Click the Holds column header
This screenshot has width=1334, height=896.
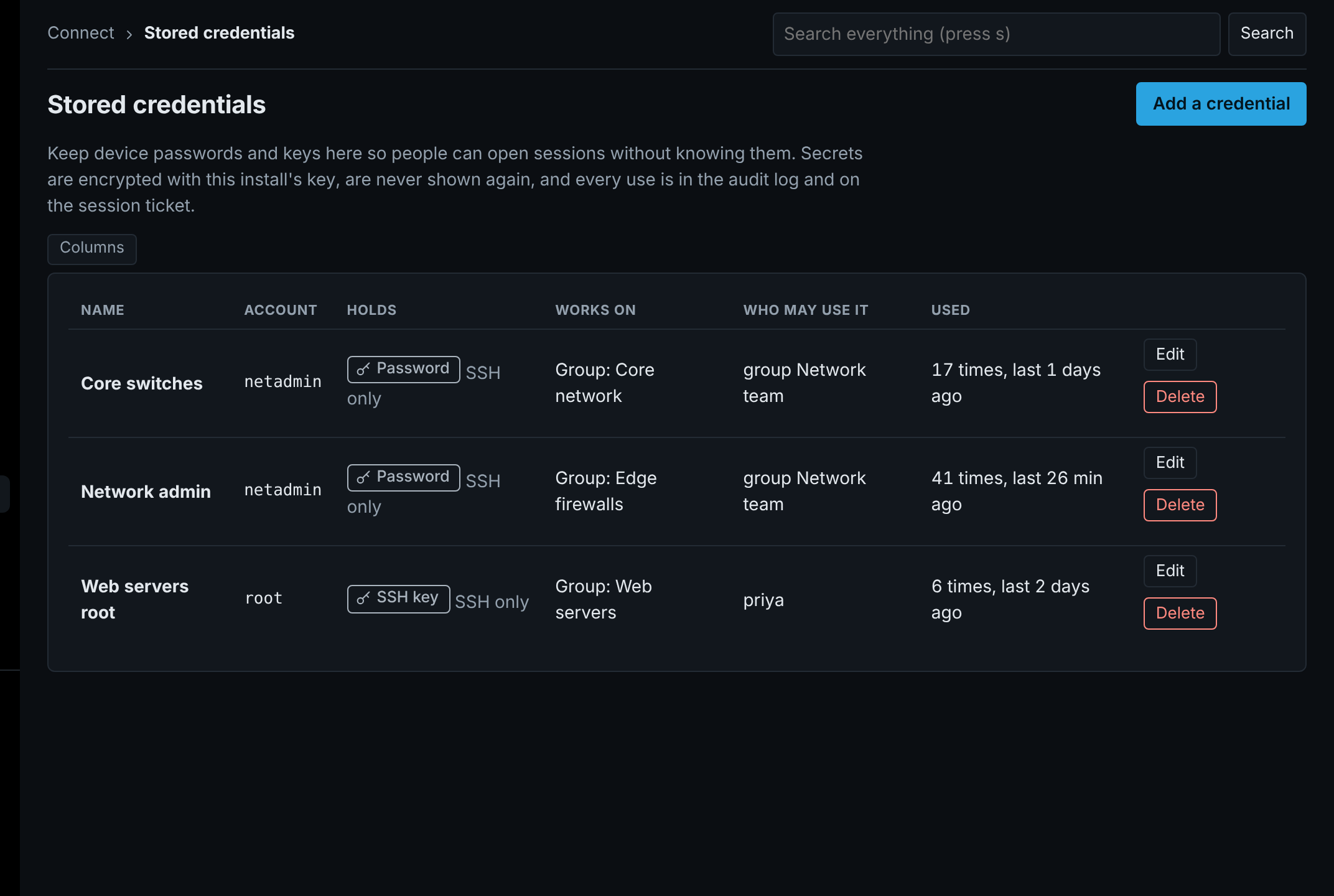coord(371,310)
